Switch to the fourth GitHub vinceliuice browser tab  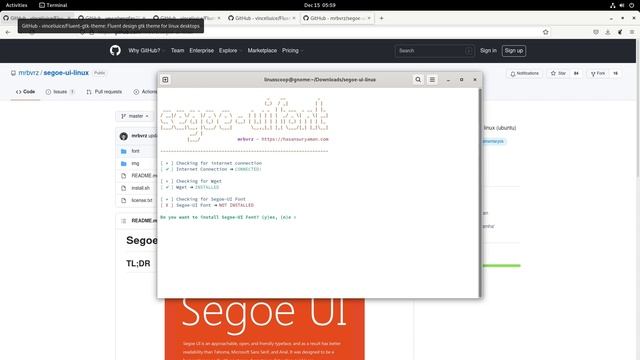coord(262,18)
